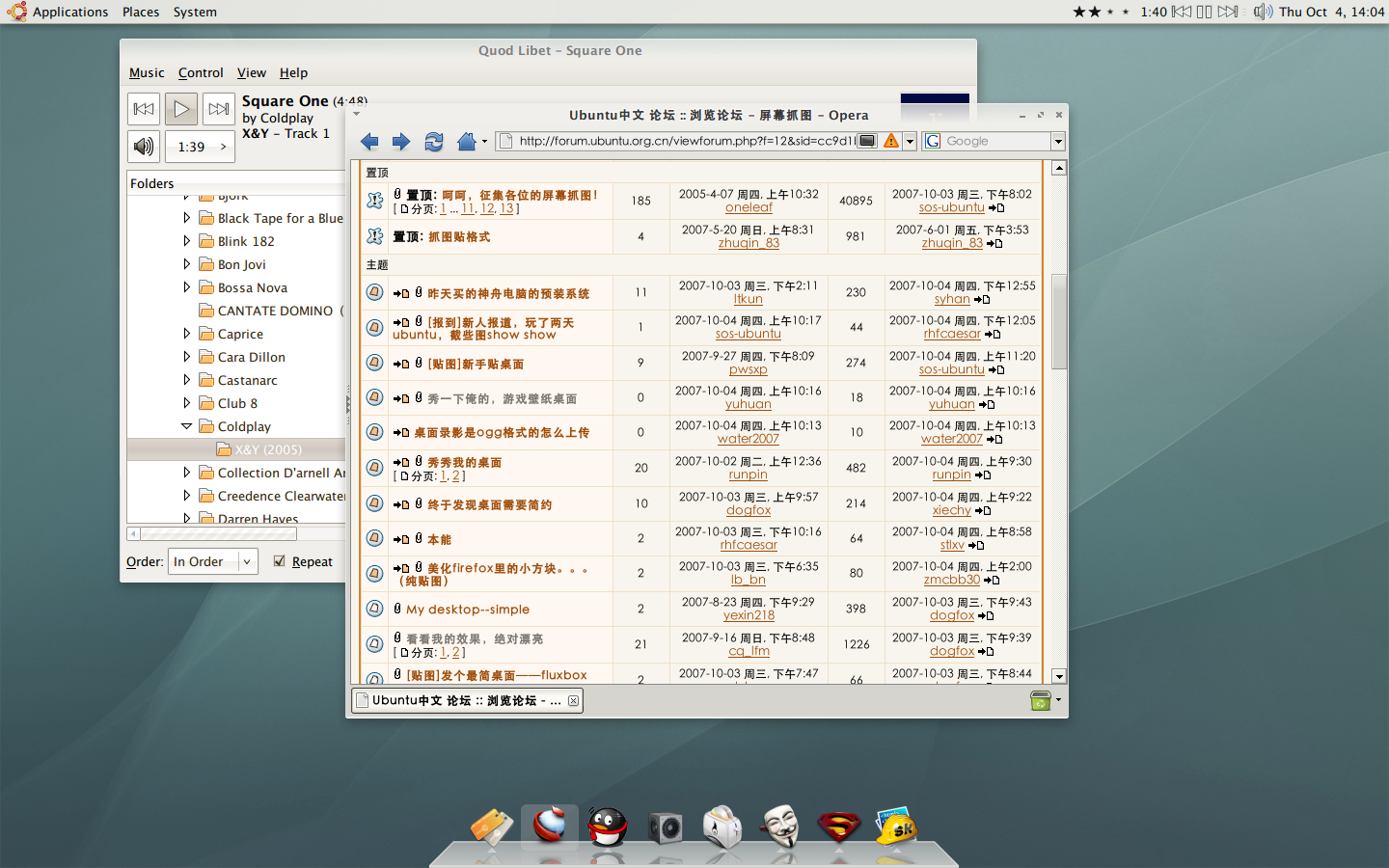The height and width of the screenshot is (868, 1389).
Task: Open Music menu in Quod Libet
Action: point(147,72)
